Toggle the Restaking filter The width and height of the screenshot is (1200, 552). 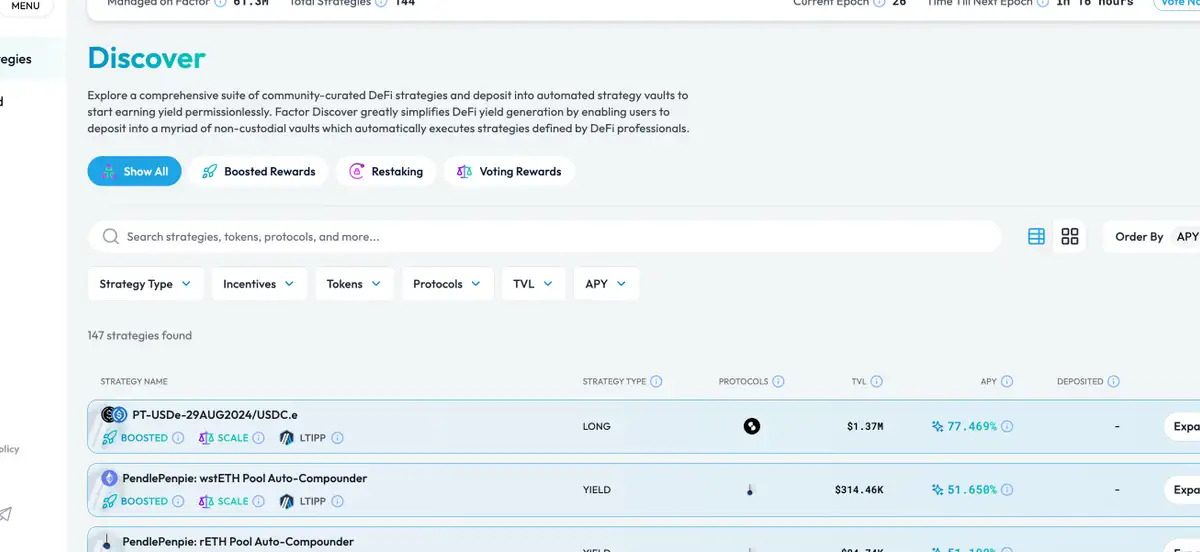386,171
